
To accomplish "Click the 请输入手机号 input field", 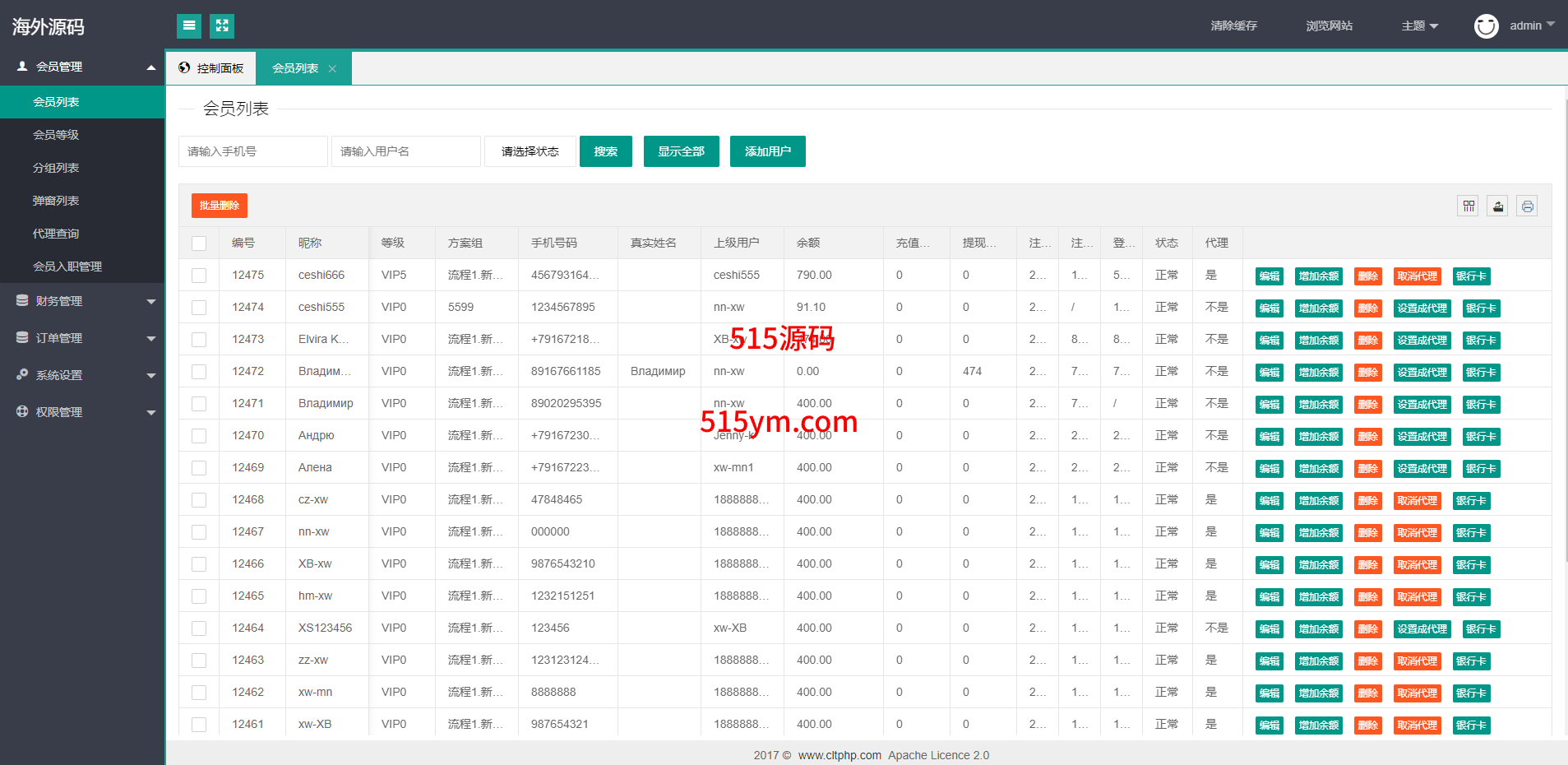I will coord(252,151).
